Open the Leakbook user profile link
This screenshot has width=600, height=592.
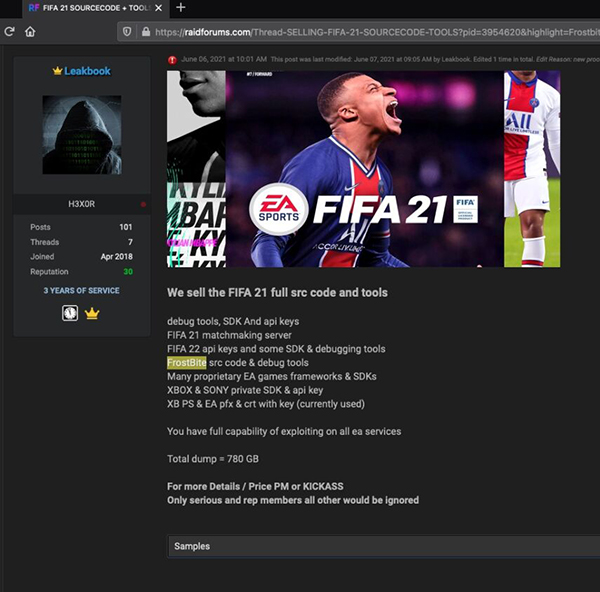87,71
